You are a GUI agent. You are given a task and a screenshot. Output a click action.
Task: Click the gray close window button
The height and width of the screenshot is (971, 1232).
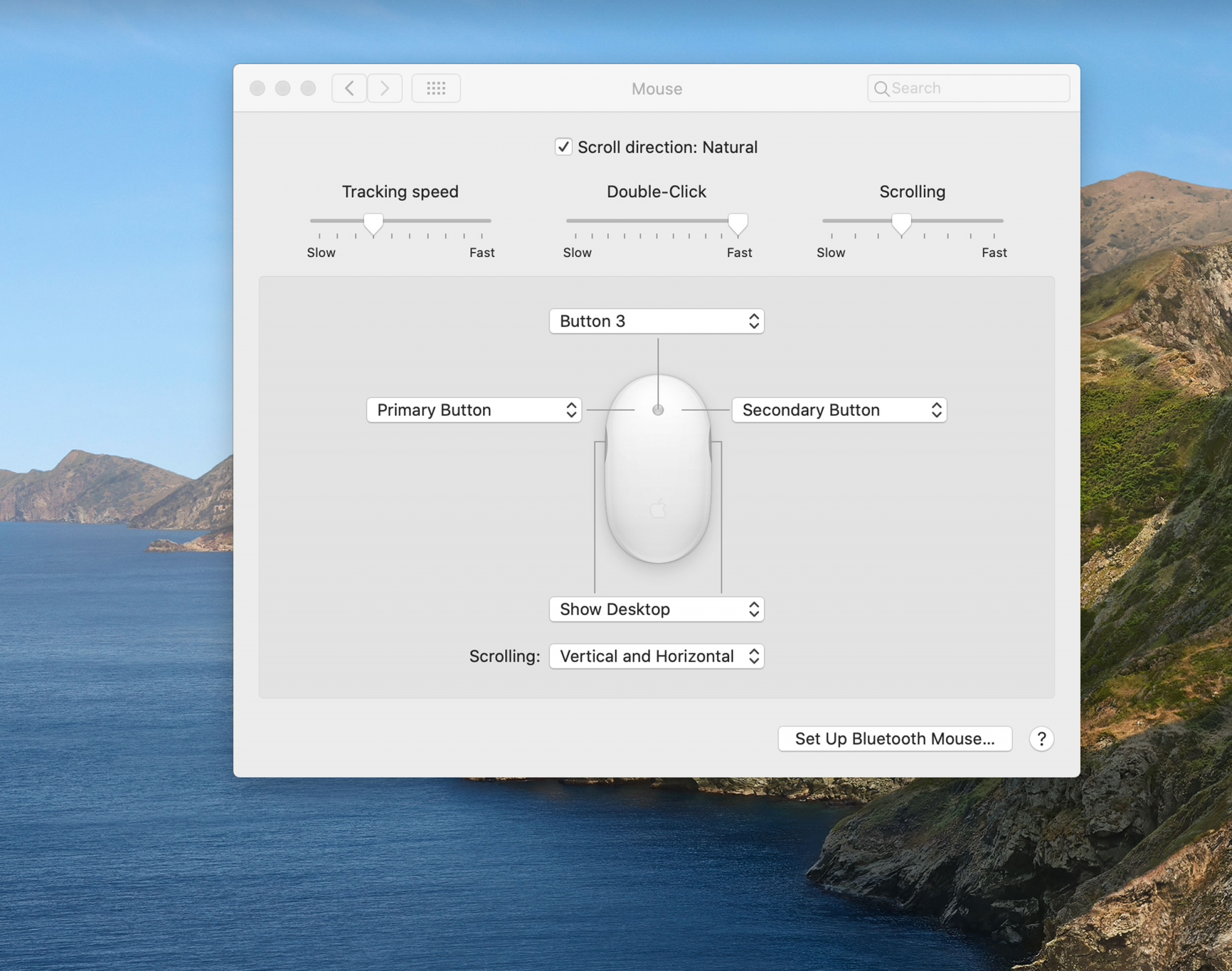tap(257, 88)
